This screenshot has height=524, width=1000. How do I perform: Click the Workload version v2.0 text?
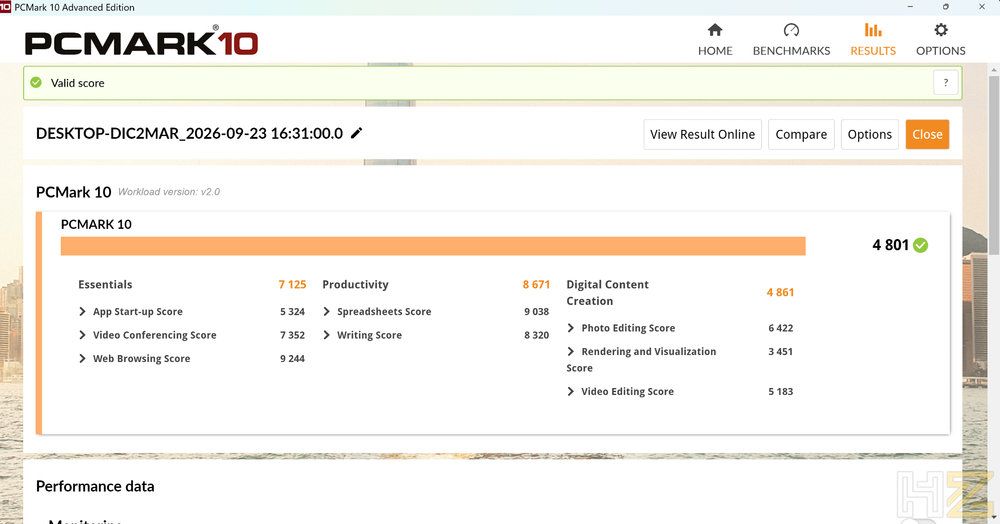click(169, 192)
